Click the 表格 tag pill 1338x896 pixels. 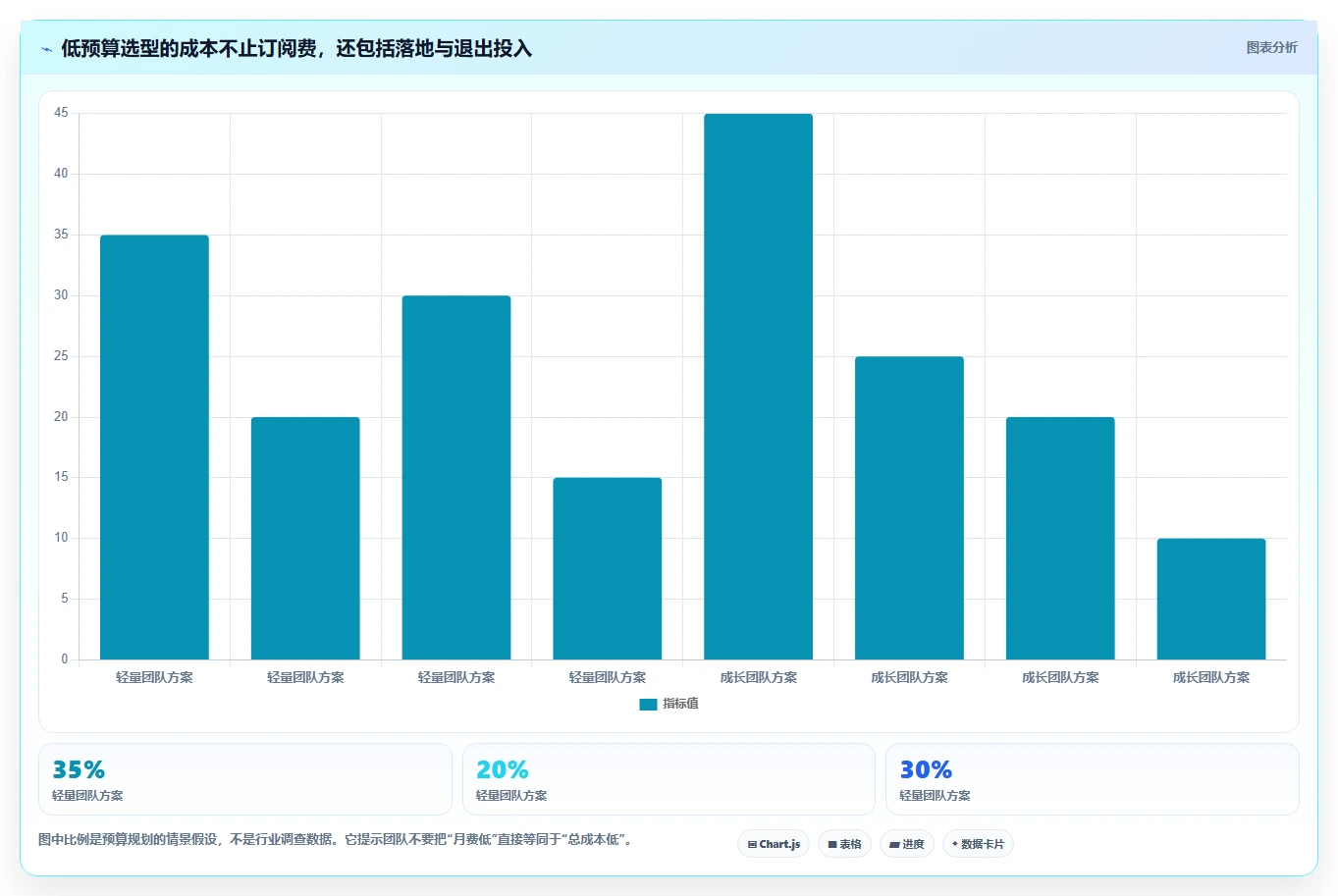pyautogui.click(x=844, y=844)
